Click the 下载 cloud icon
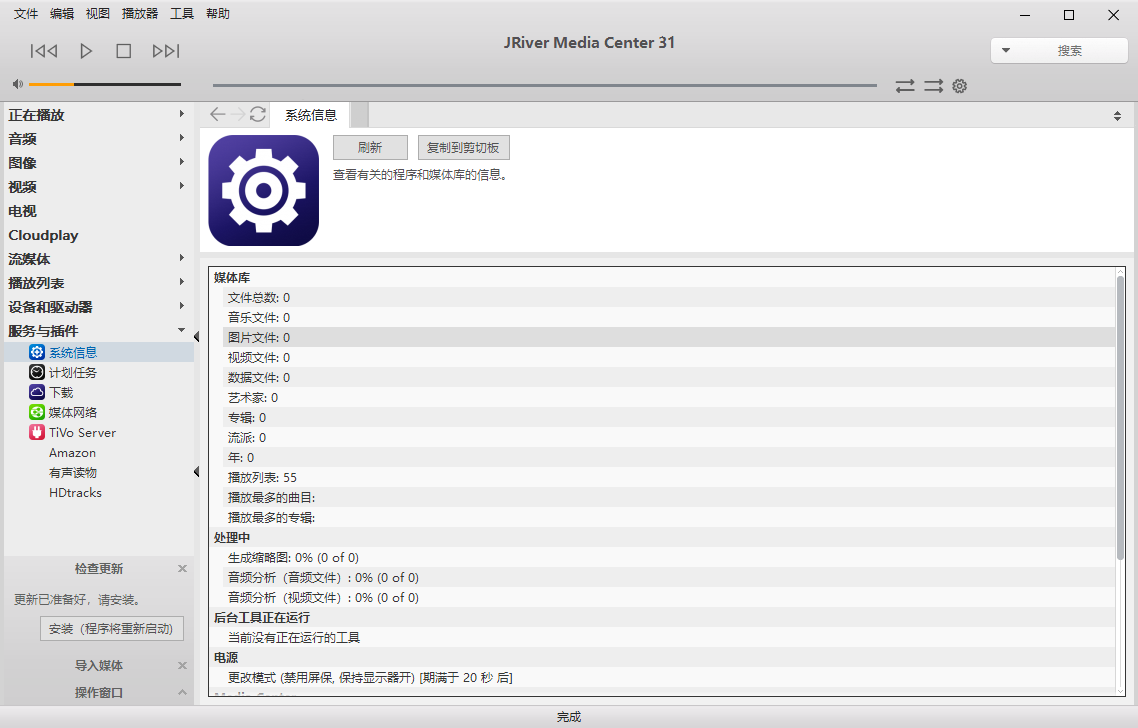This screenshot has height=728, width=1138. 37,392
